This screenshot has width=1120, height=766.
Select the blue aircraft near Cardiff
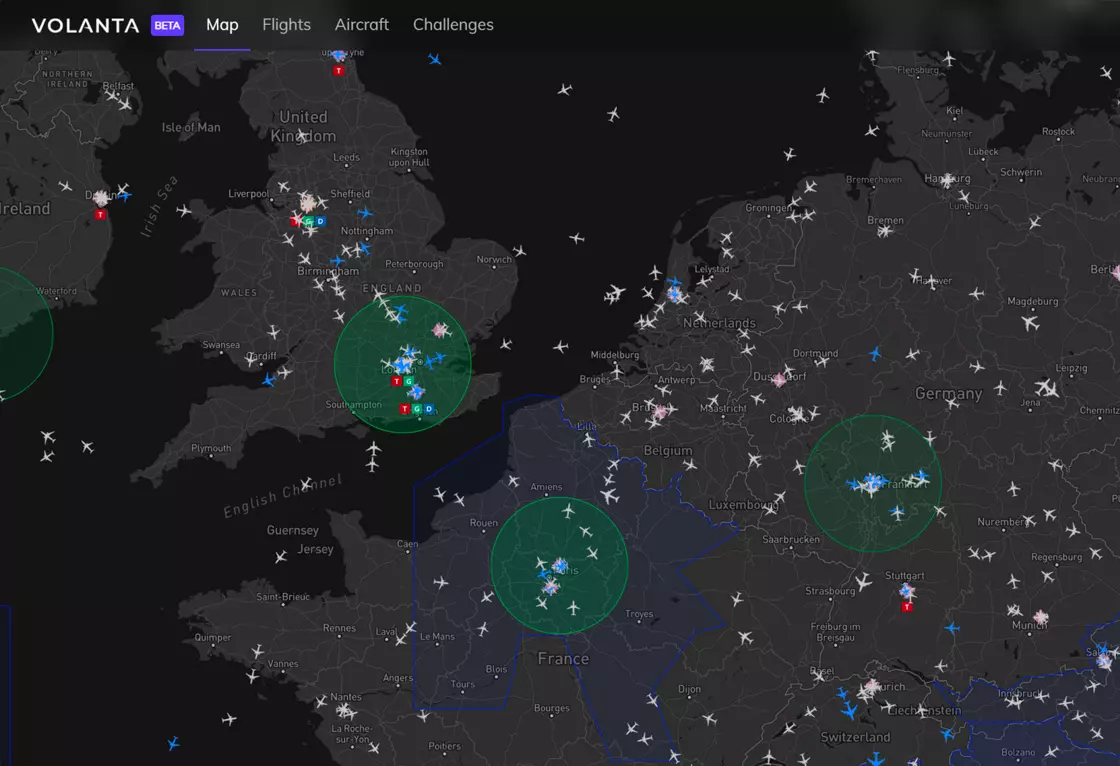[269, 380]
